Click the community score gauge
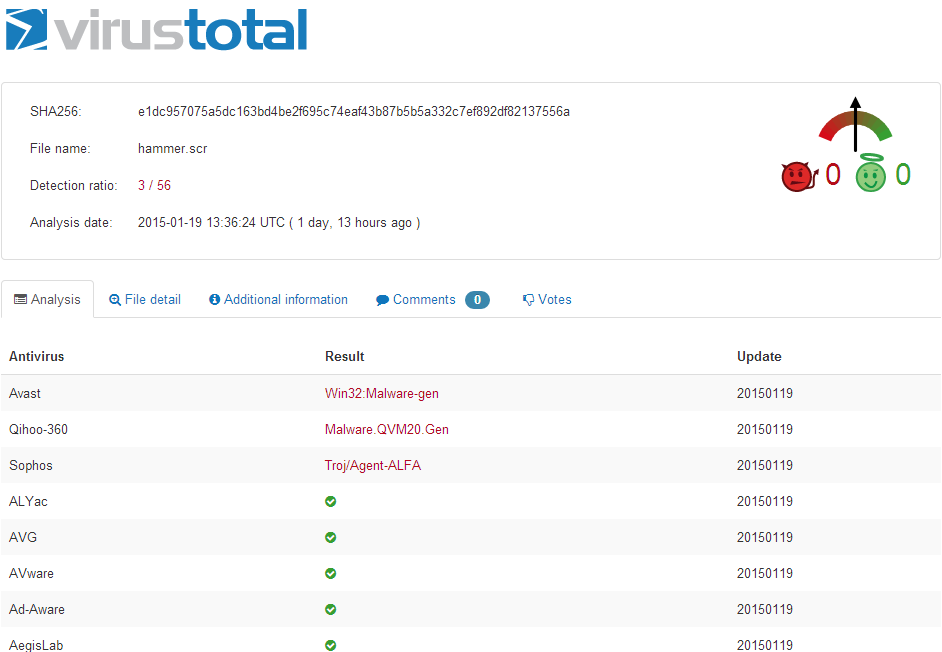942x652 pixels. [x=855, y=124]
